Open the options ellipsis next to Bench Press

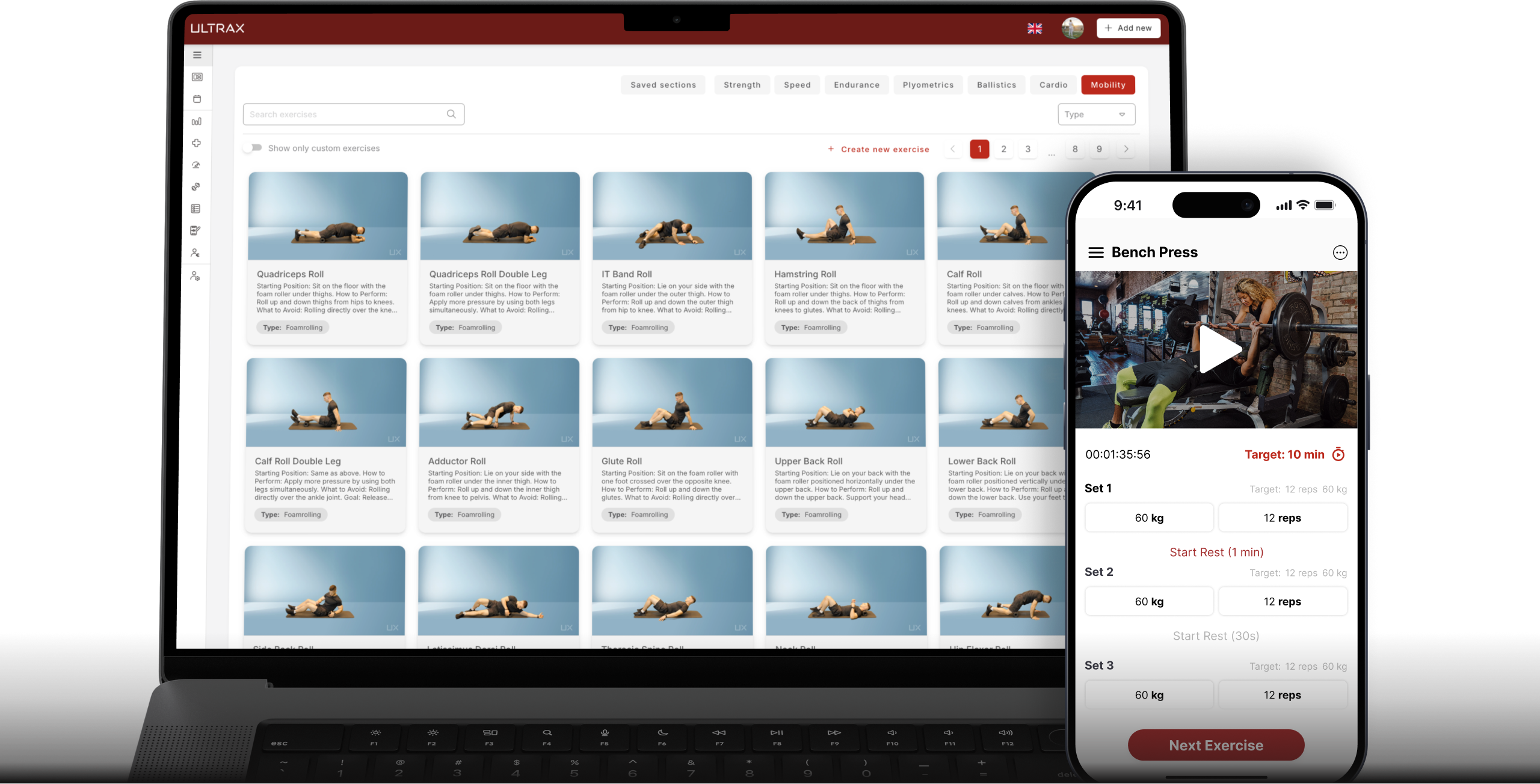[x=1340, y=253]
